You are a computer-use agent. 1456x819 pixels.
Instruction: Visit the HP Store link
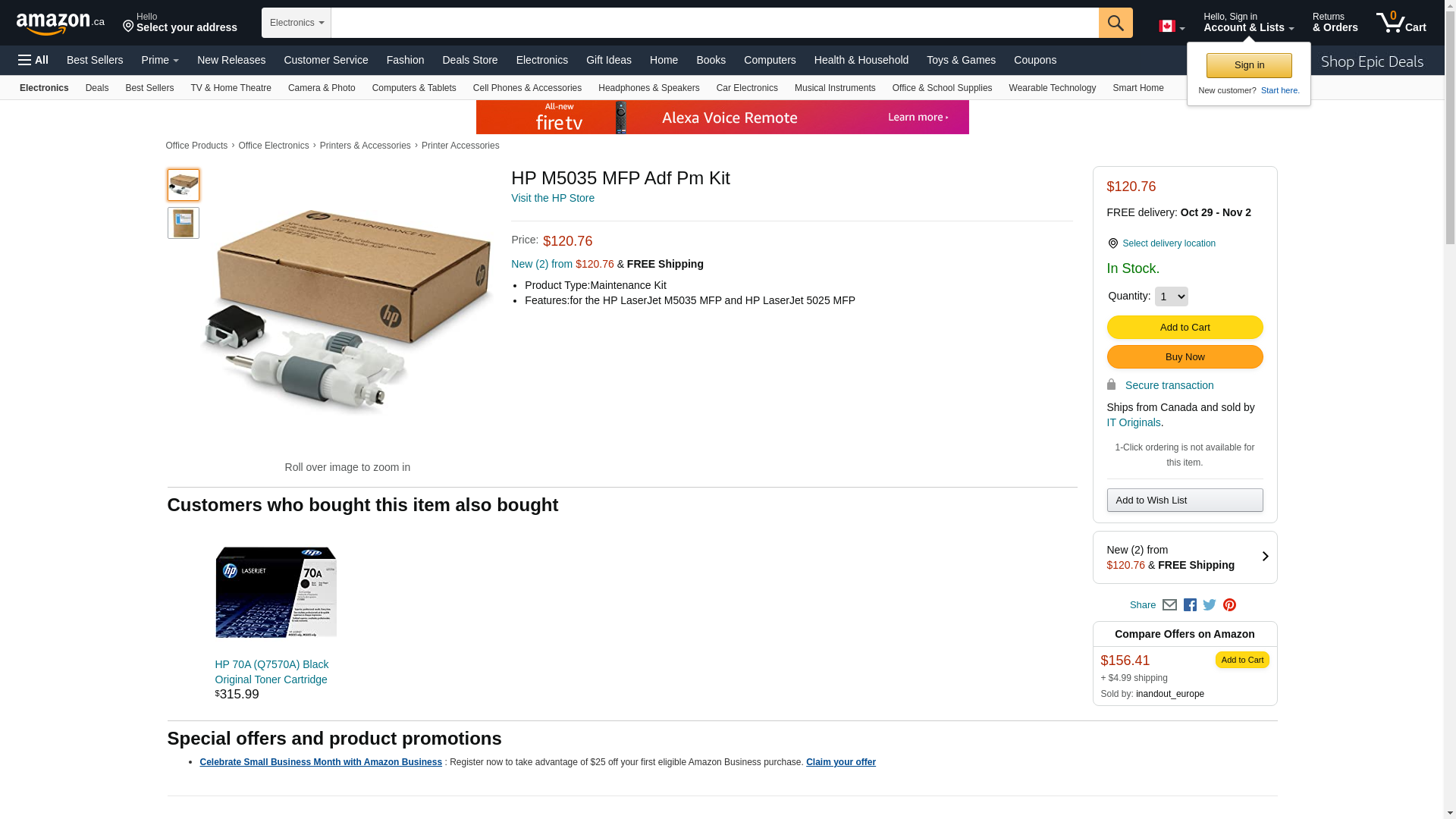click(x=553, y=198)
